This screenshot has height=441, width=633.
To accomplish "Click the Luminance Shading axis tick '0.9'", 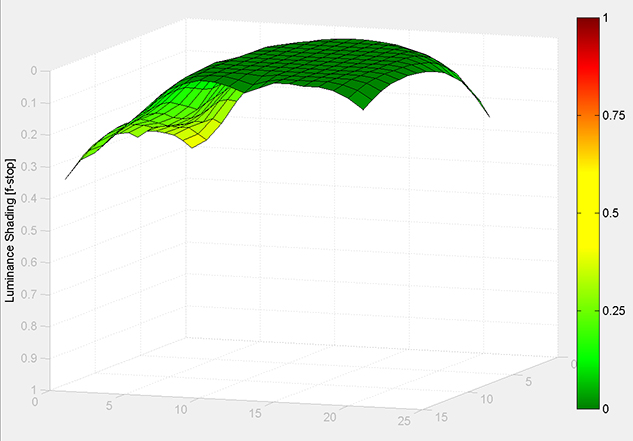I will tap(28, 358).
